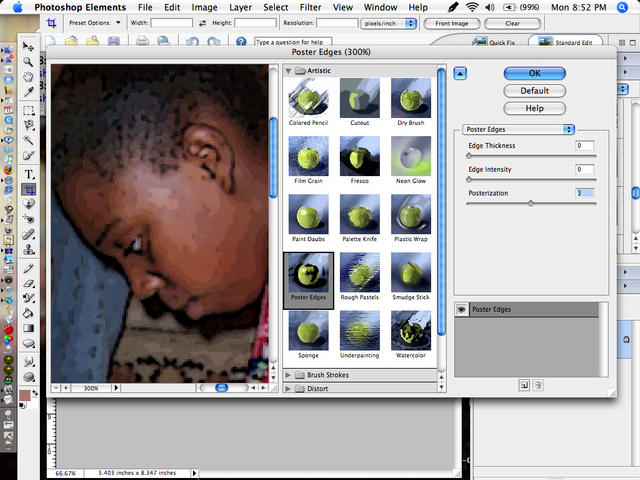Image resolution: width=640 pixels, height=480 pixels.
Task: Click the crop Width input field
Action: point(172,23)
